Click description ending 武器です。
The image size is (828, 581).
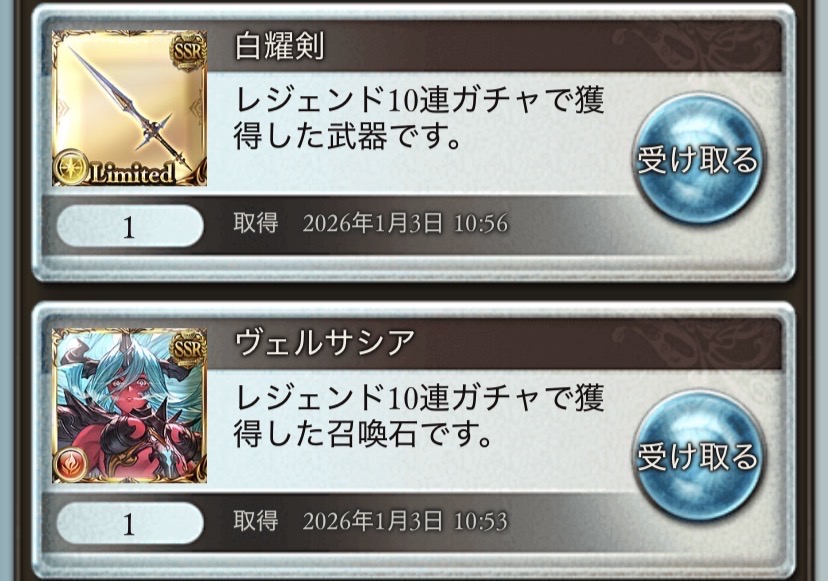(419, 118)
